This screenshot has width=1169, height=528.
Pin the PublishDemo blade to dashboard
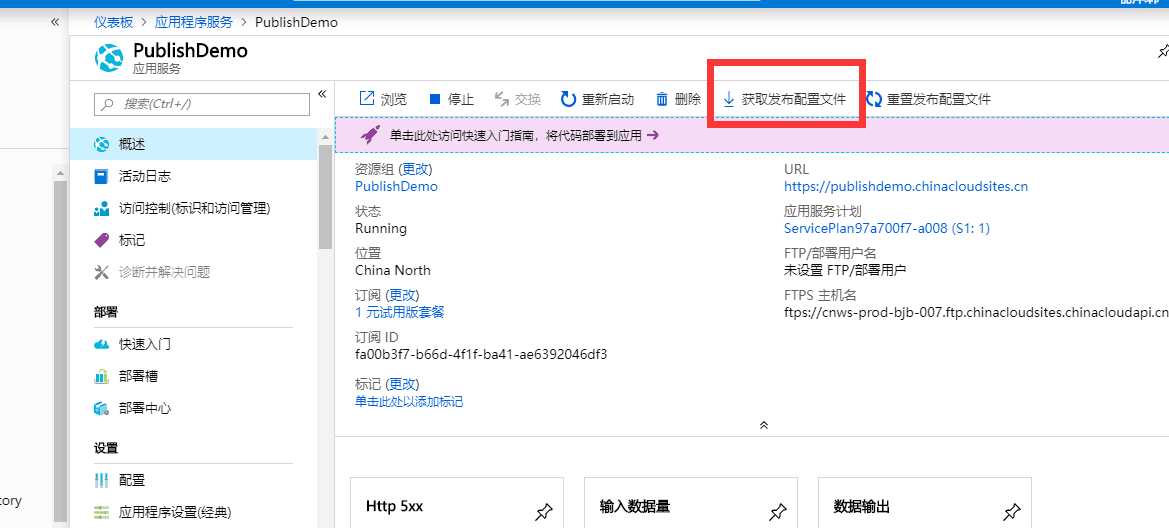1163,51
